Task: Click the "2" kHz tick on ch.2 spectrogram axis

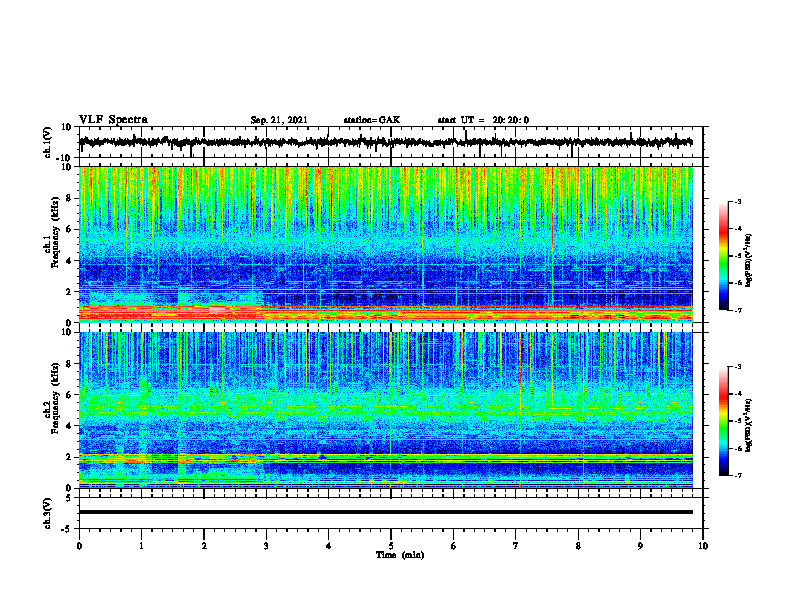Action: point(69,457)
